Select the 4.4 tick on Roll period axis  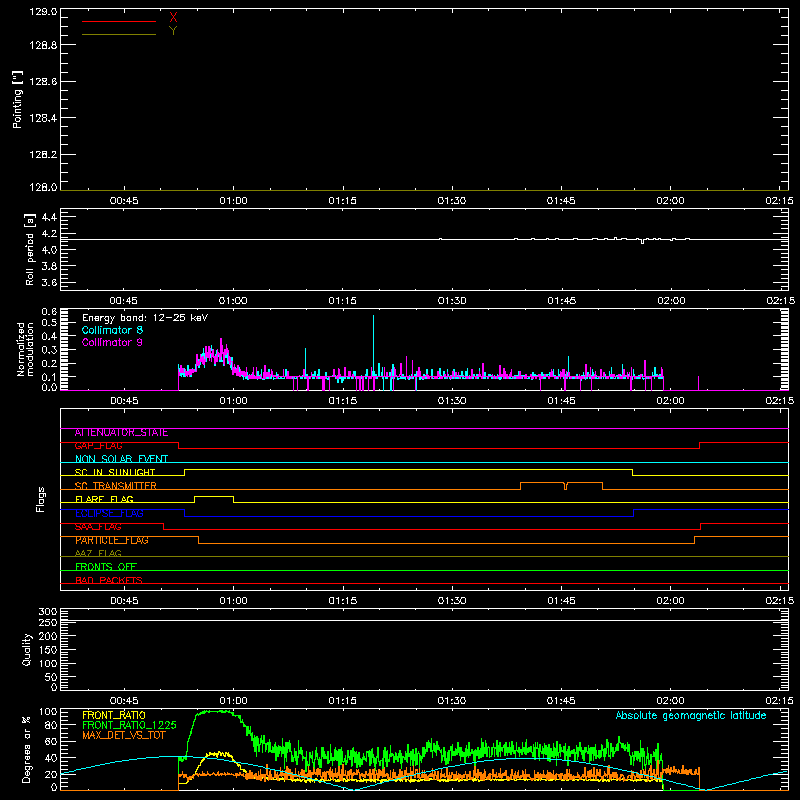click(x=49, y=217)
